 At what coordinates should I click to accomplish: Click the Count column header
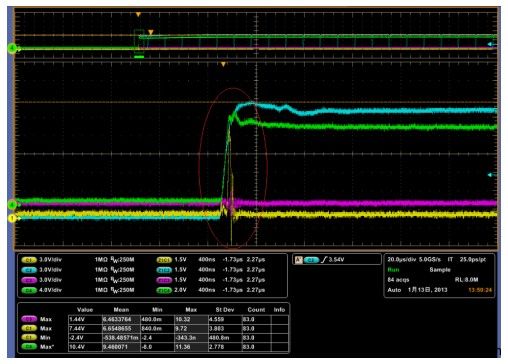[x=256, y=310]
